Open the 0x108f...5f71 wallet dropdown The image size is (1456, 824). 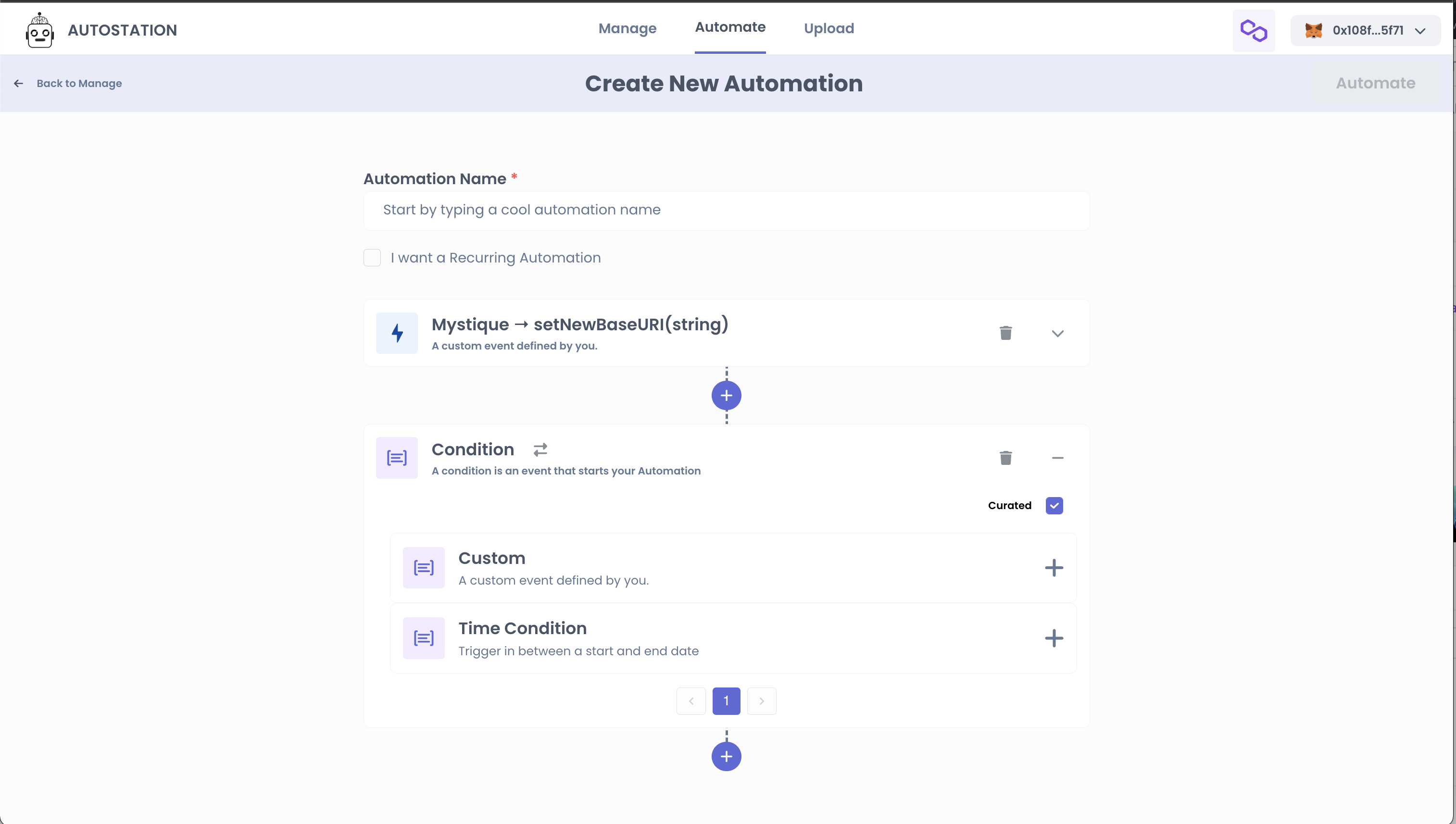coord(1366,31)
